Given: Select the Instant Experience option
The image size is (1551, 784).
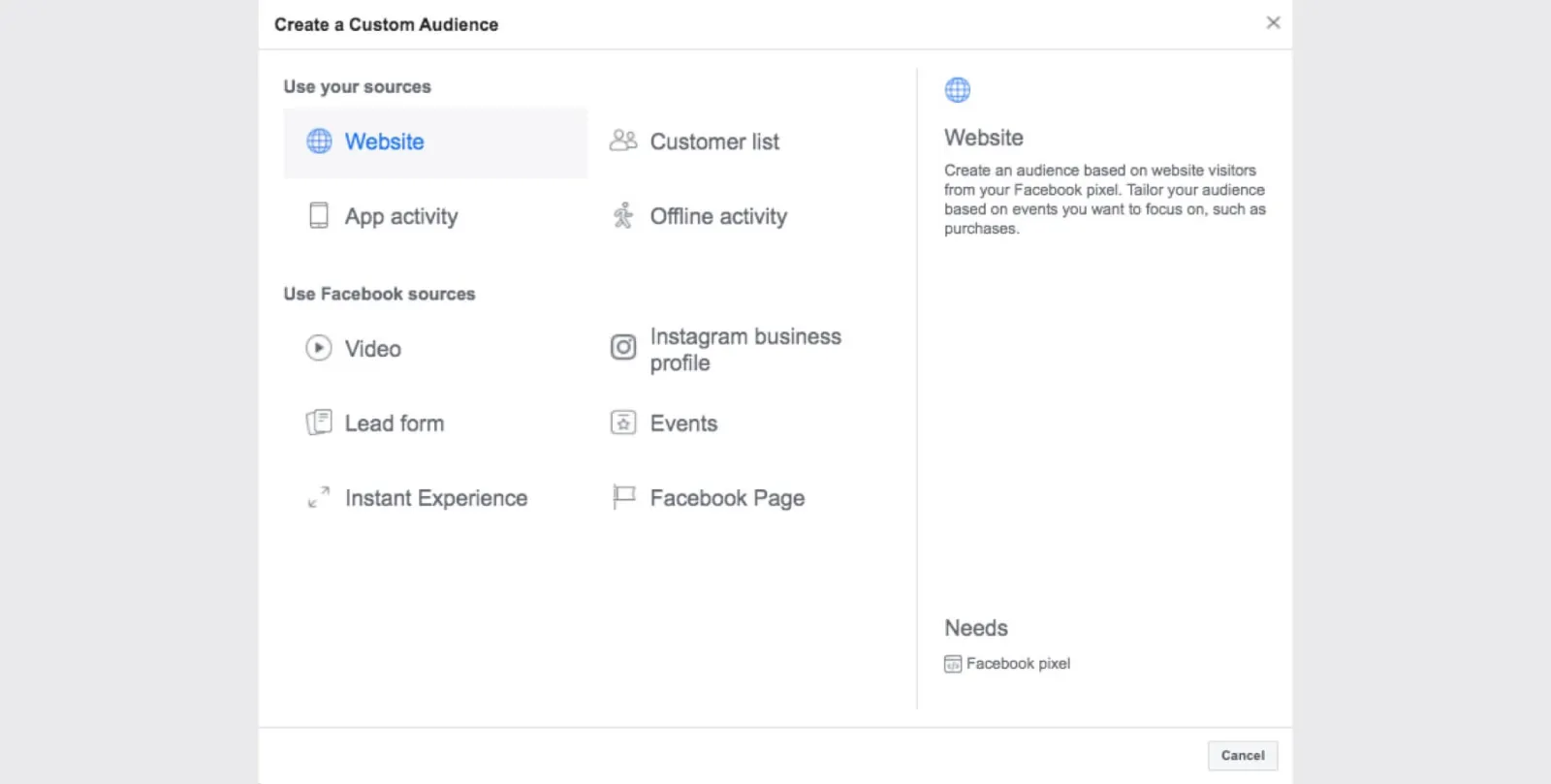Looking at the screenshot, I should point(436,498).
